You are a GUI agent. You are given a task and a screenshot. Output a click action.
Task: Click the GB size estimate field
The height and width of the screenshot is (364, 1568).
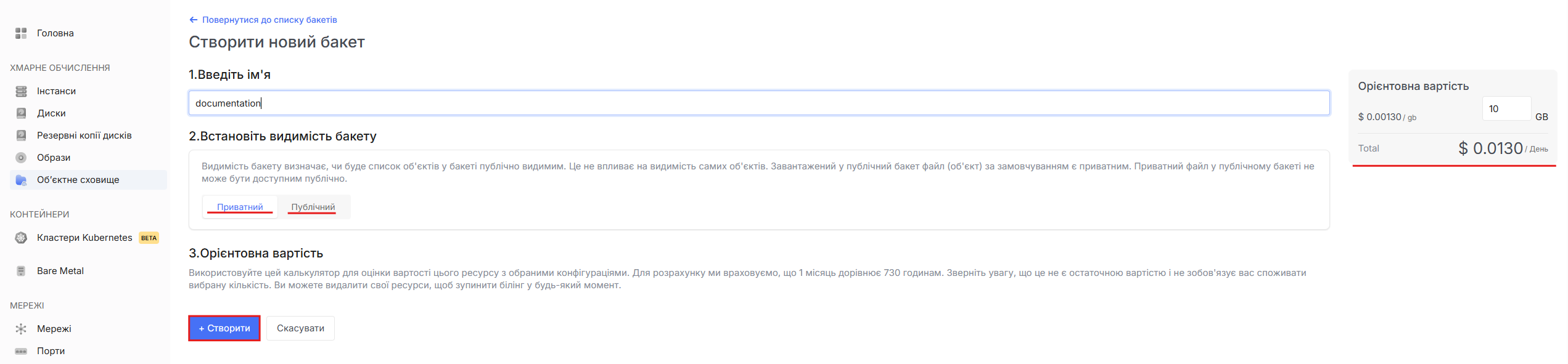tap(1506, 109)
